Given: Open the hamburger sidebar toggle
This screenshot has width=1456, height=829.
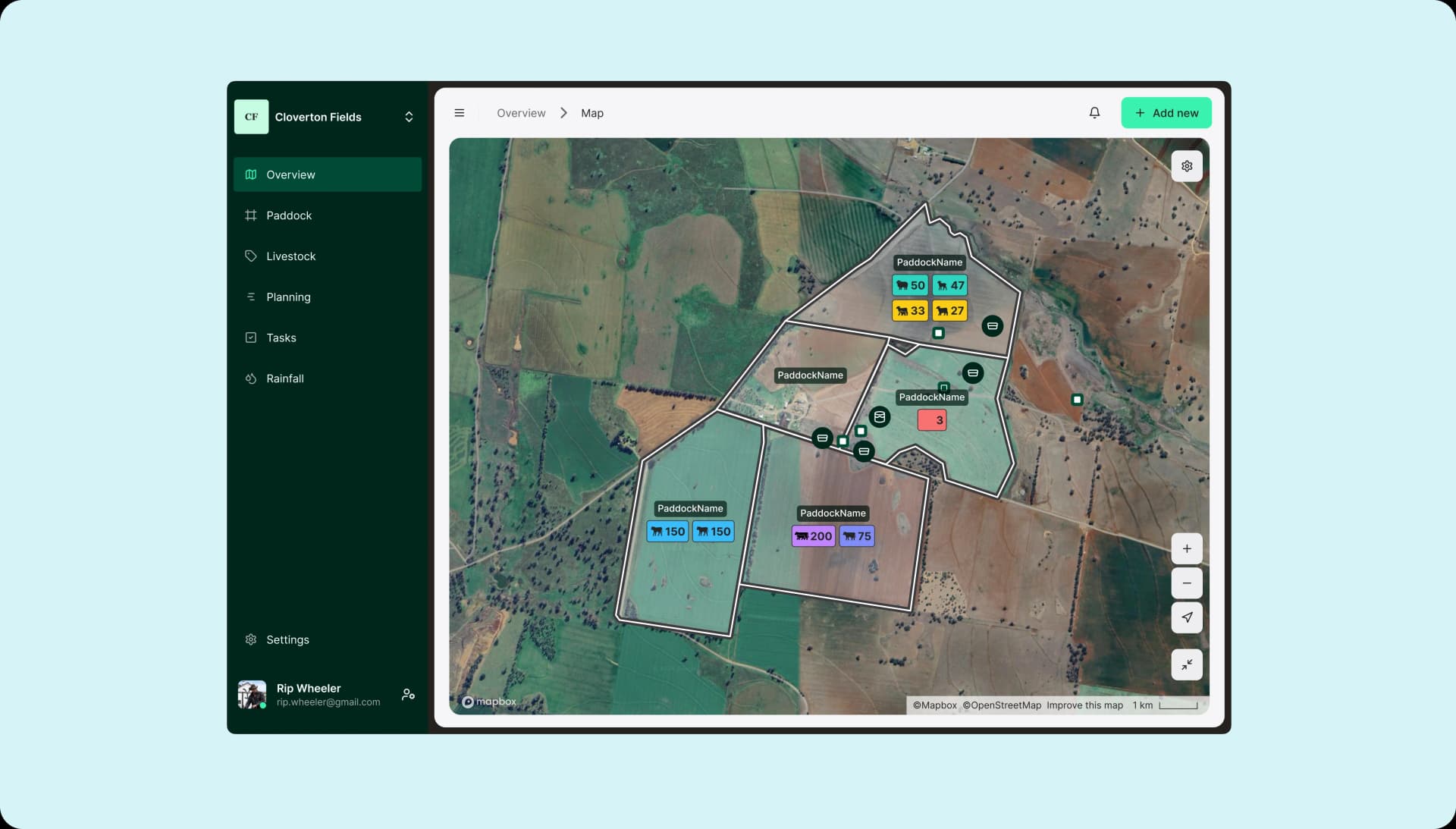Looking at the screenshot, I should (x=459, y=113).
